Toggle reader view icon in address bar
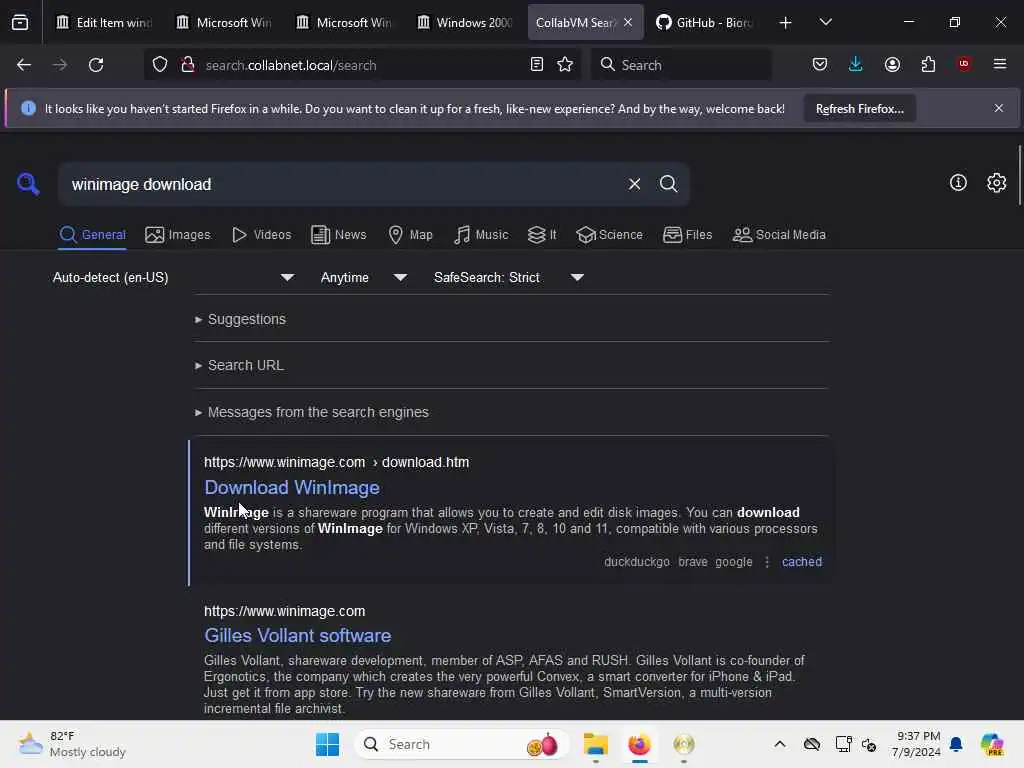This screenshot has height=768, width=1024. pyautogui.click(x=537, y=65)
